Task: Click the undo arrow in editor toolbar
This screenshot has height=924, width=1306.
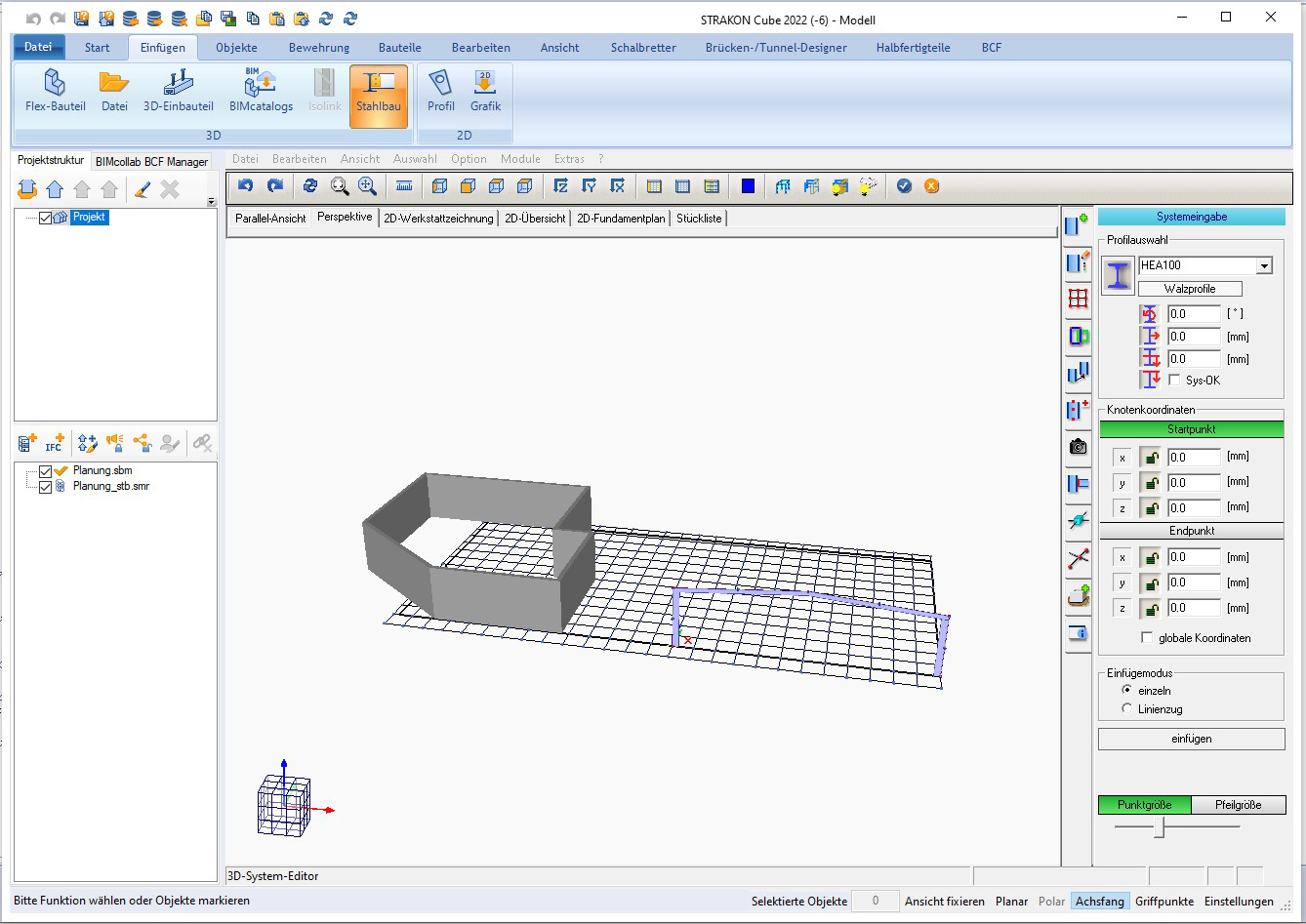Action: click(246, 186)
